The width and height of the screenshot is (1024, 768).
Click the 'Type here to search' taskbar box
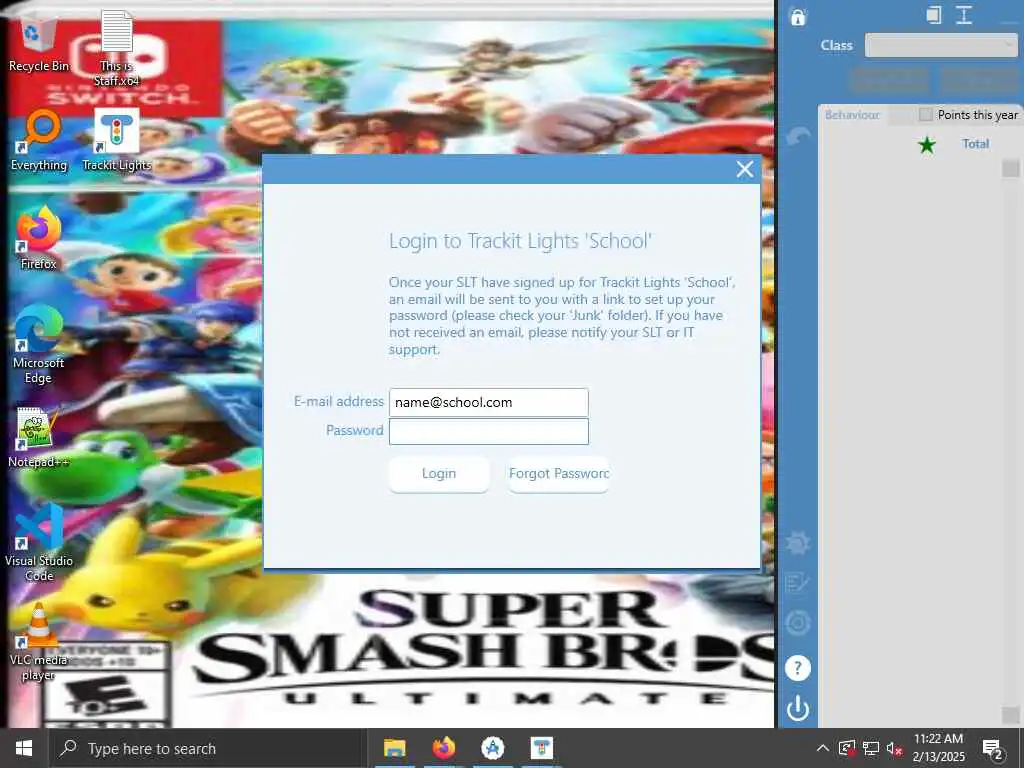(207, 748)
